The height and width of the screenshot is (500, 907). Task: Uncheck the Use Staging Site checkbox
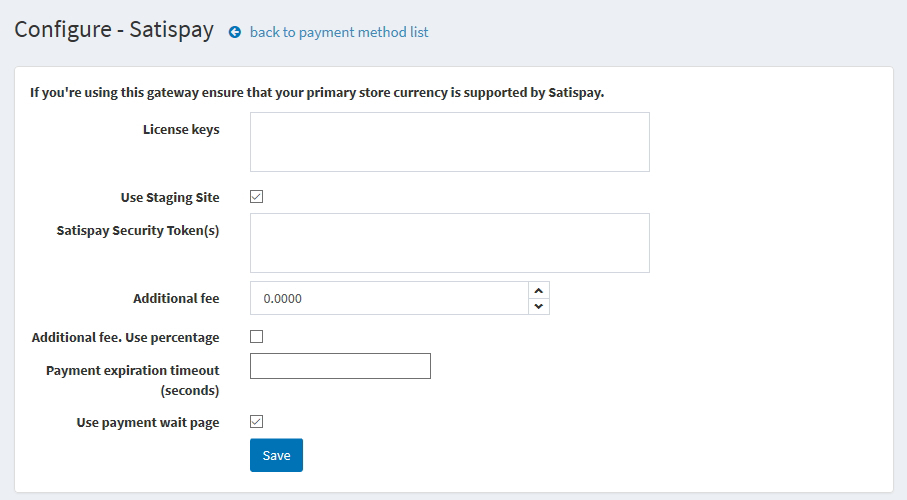point(256,197)
